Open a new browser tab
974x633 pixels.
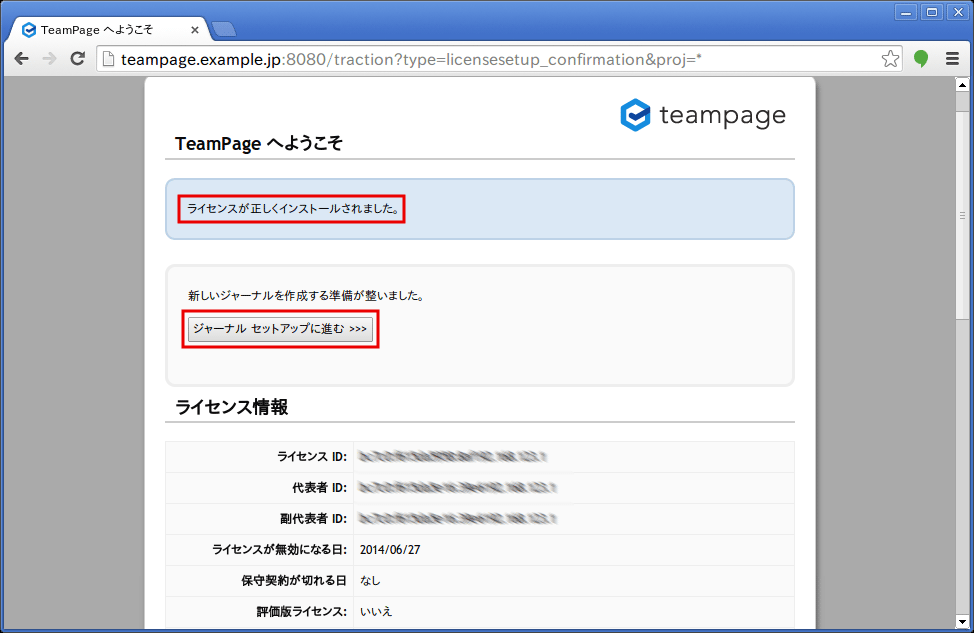click(223, 29)
